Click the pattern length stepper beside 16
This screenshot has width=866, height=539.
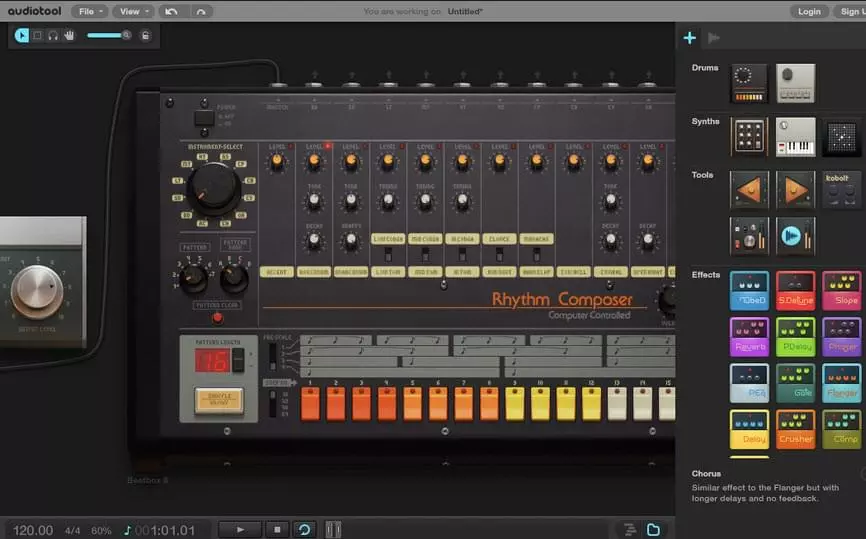click(238, 360)
